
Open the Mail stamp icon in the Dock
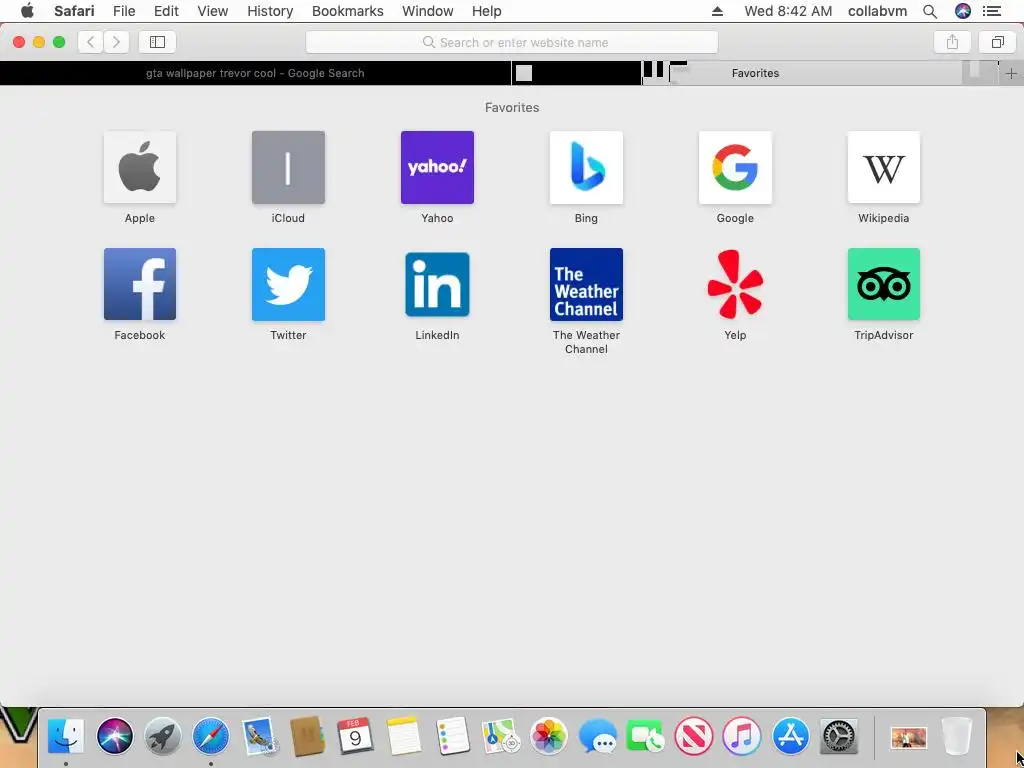(259, 737)
